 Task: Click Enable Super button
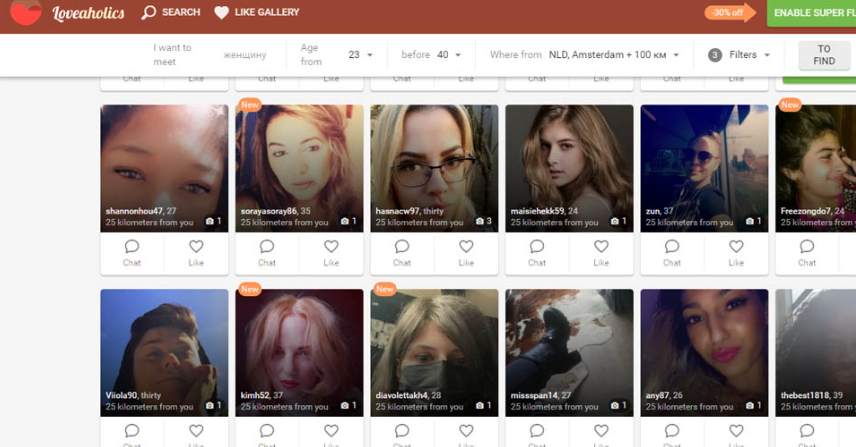point(810,13)
